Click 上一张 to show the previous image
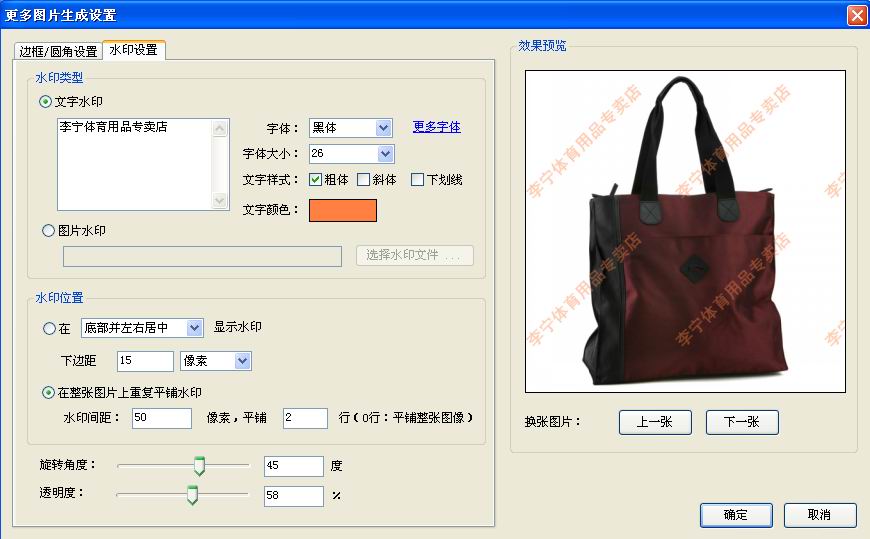870x539 pixels. pos(655,422)
